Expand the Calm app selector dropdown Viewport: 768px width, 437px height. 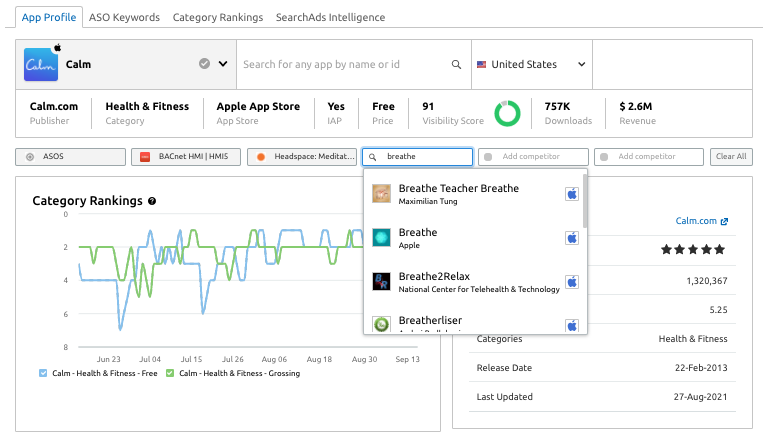(x=223, y=64)
